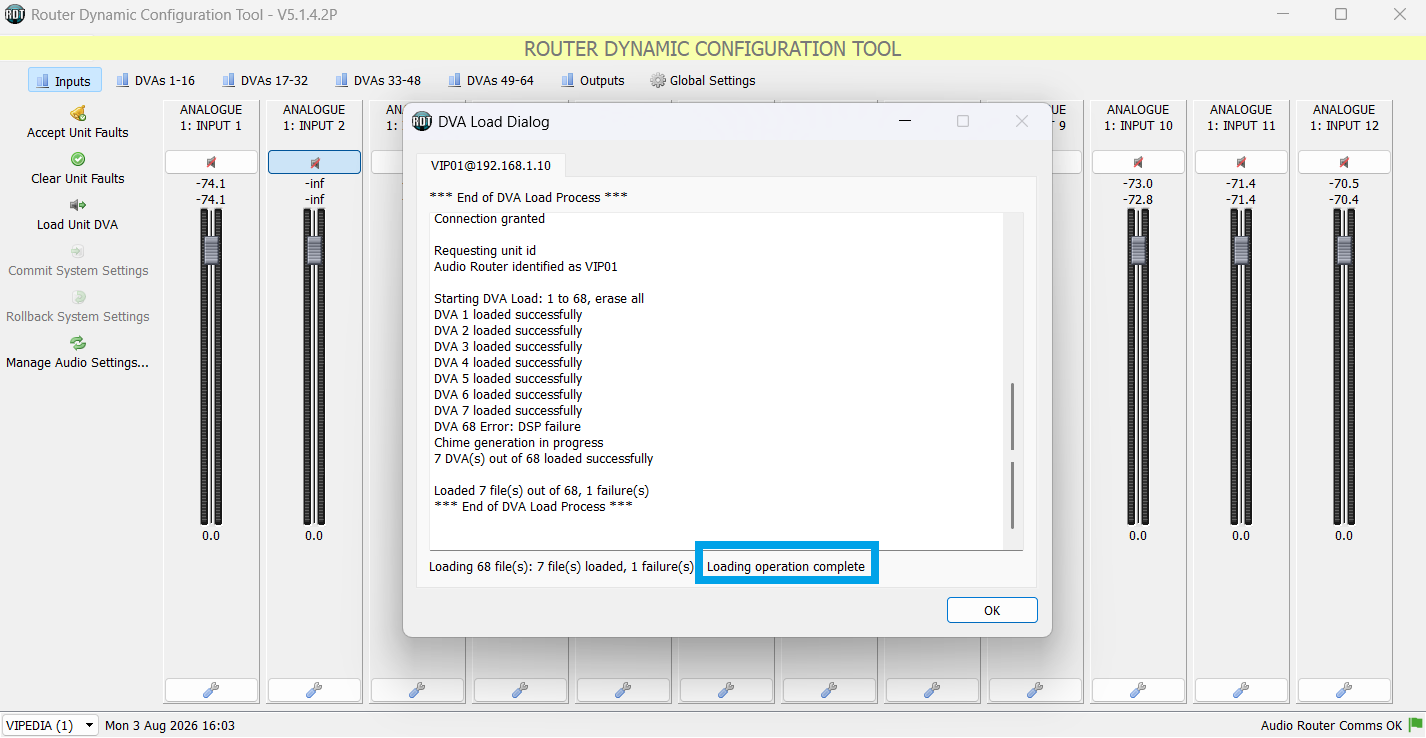Click 'Loaded 7 file(s) out of 68, 1 failure(s)'
This screenshot has height=738, width=1426.
coord(542,491)
